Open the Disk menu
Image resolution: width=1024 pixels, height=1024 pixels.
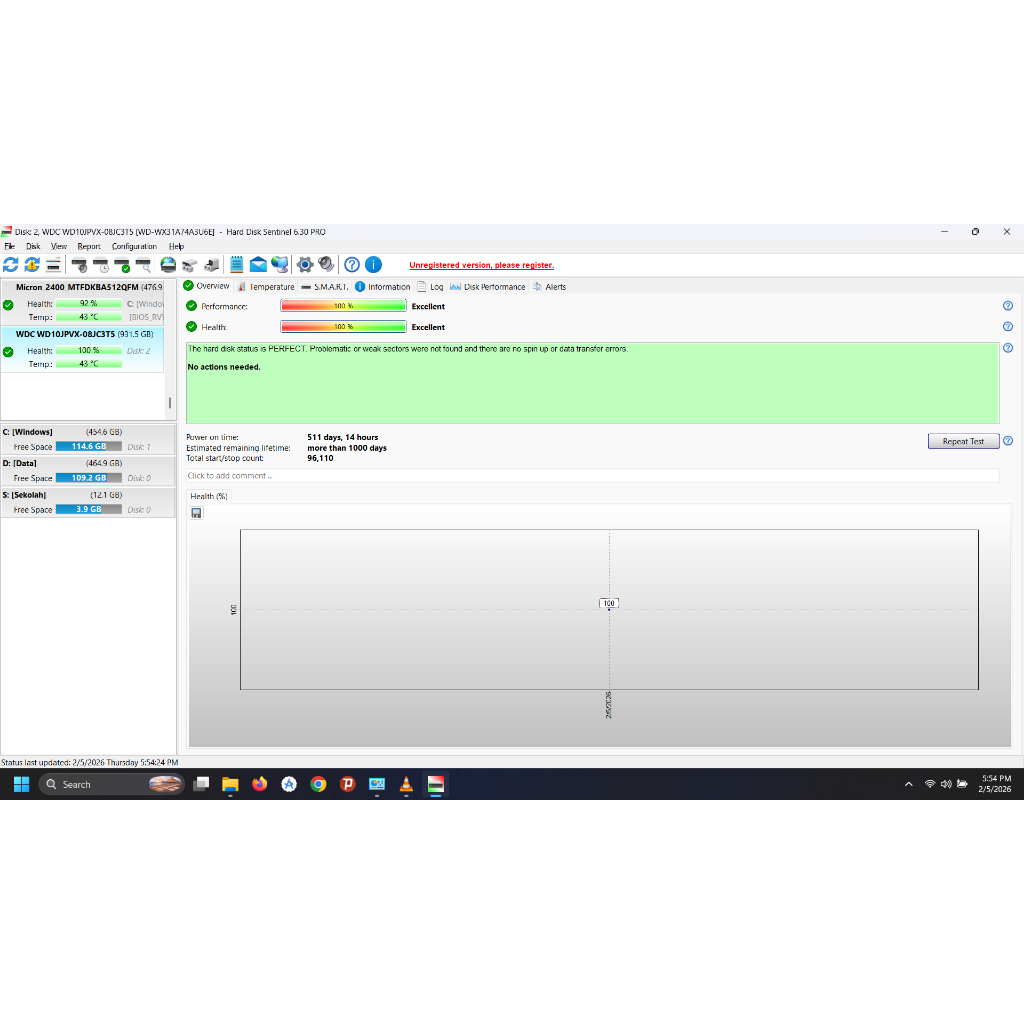tap(33, 246)
